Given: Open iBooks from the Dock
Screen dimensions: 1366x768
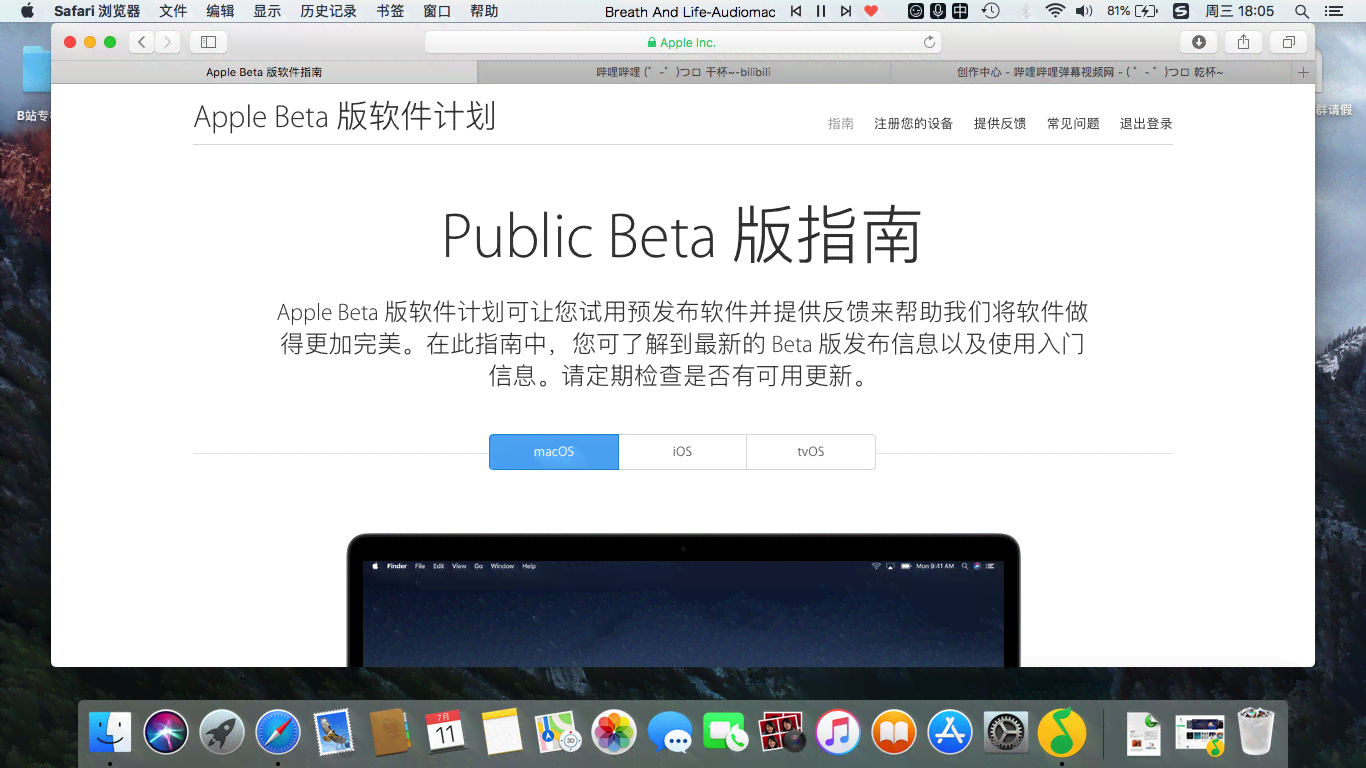Looking at the screenshot, I should 894,733.
